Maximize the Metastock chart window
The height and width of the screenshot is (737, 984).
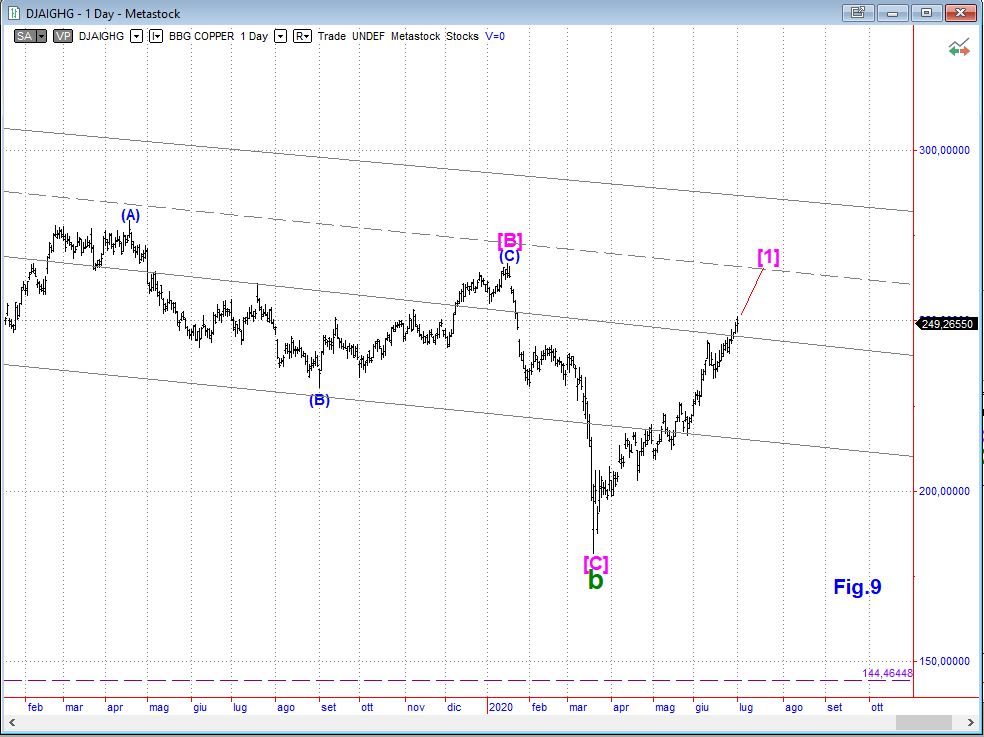926,12
